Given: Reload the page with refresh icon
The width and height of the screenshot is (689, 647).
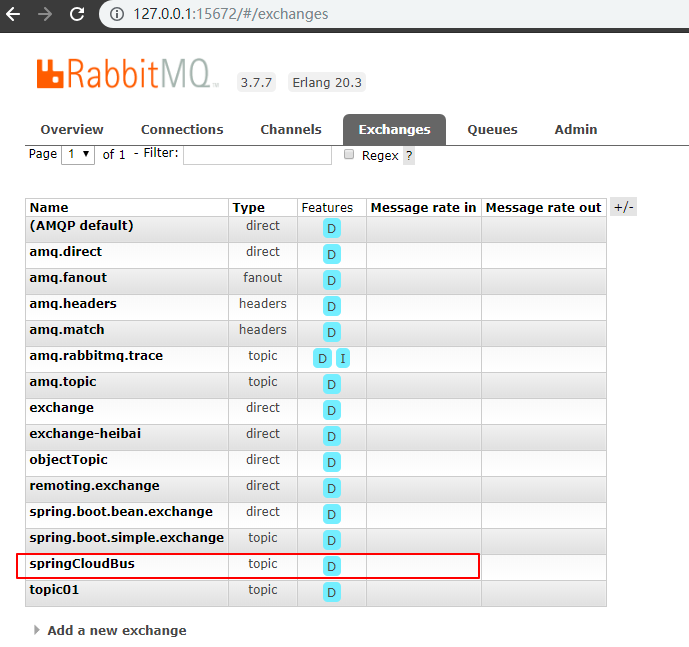Looking at the screenshot, I should (76, 14).
